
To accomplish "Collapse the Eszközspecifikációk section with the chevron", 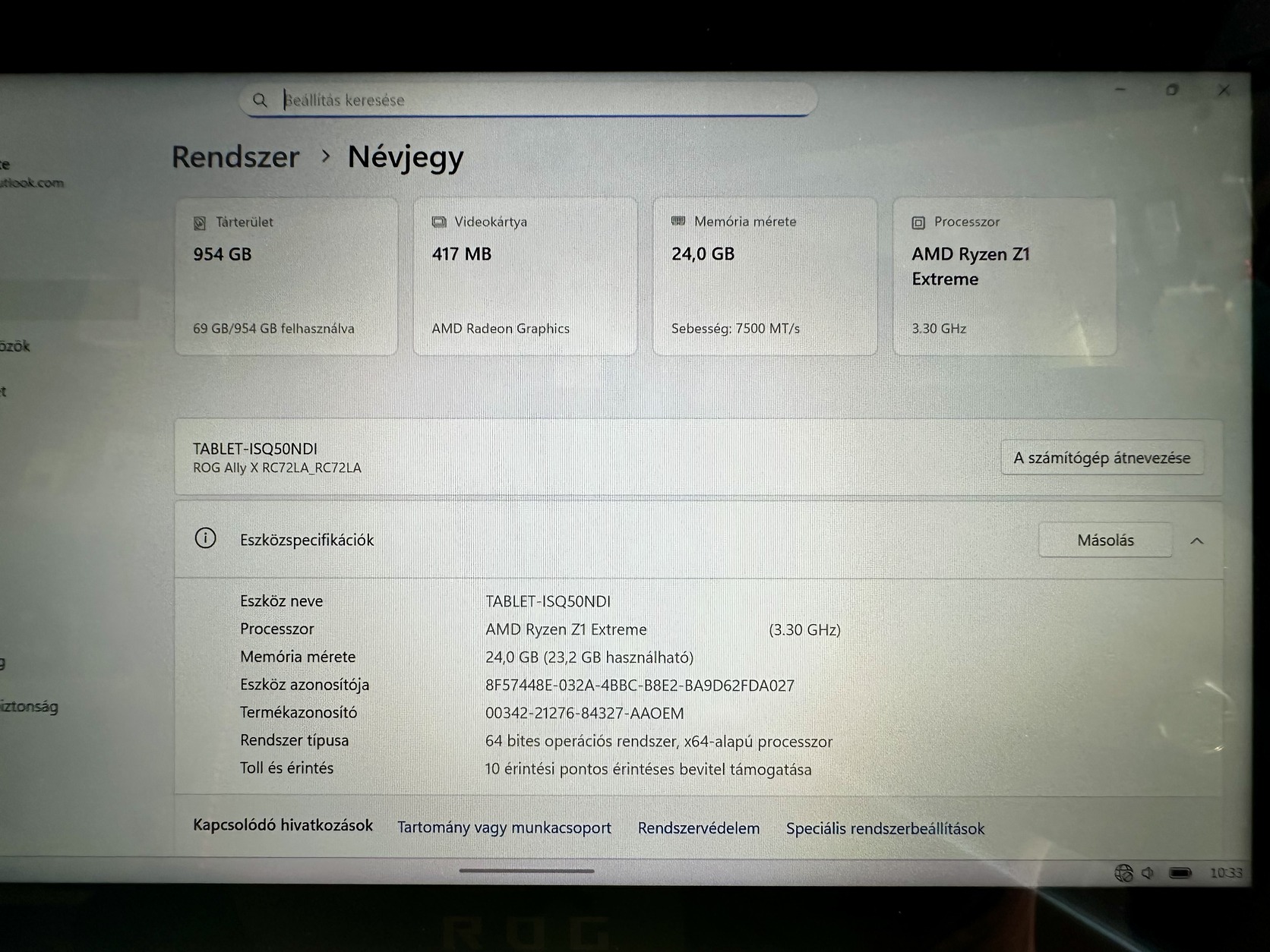I will (x=1197, y=541).
